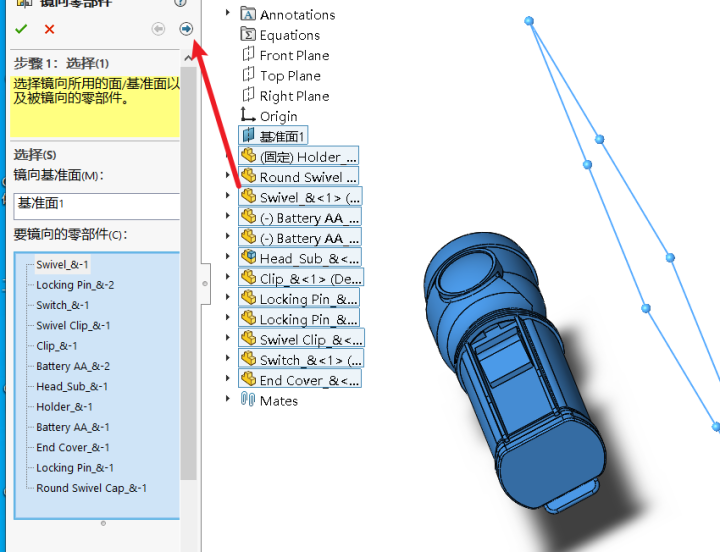Click the Holder part icon

coord(248,156)
